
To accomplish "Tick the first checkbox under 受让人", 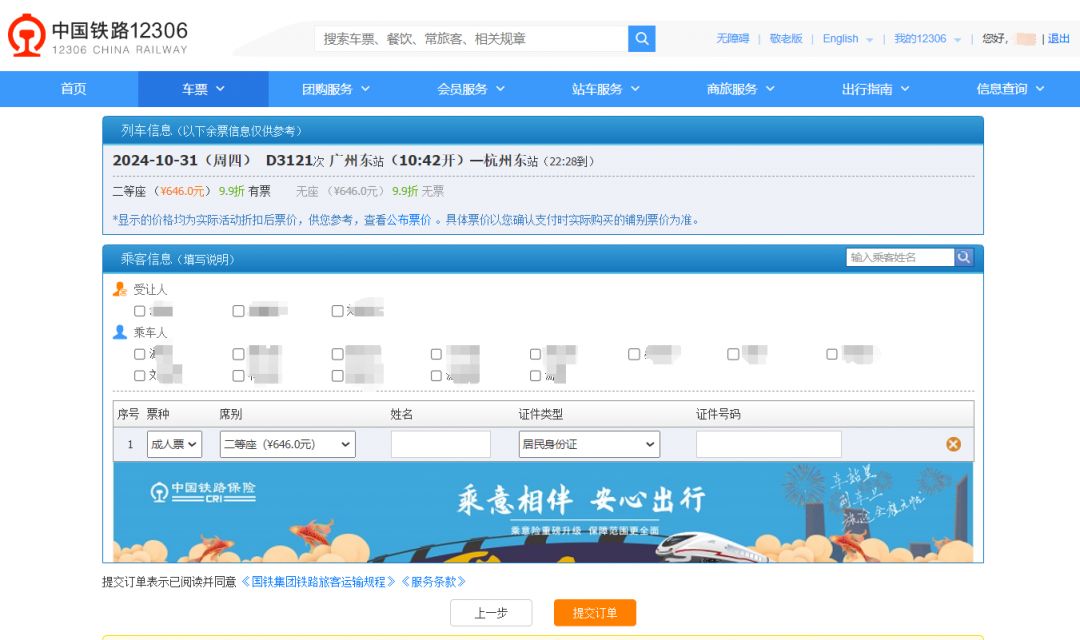I will click(x=140, y=311).
